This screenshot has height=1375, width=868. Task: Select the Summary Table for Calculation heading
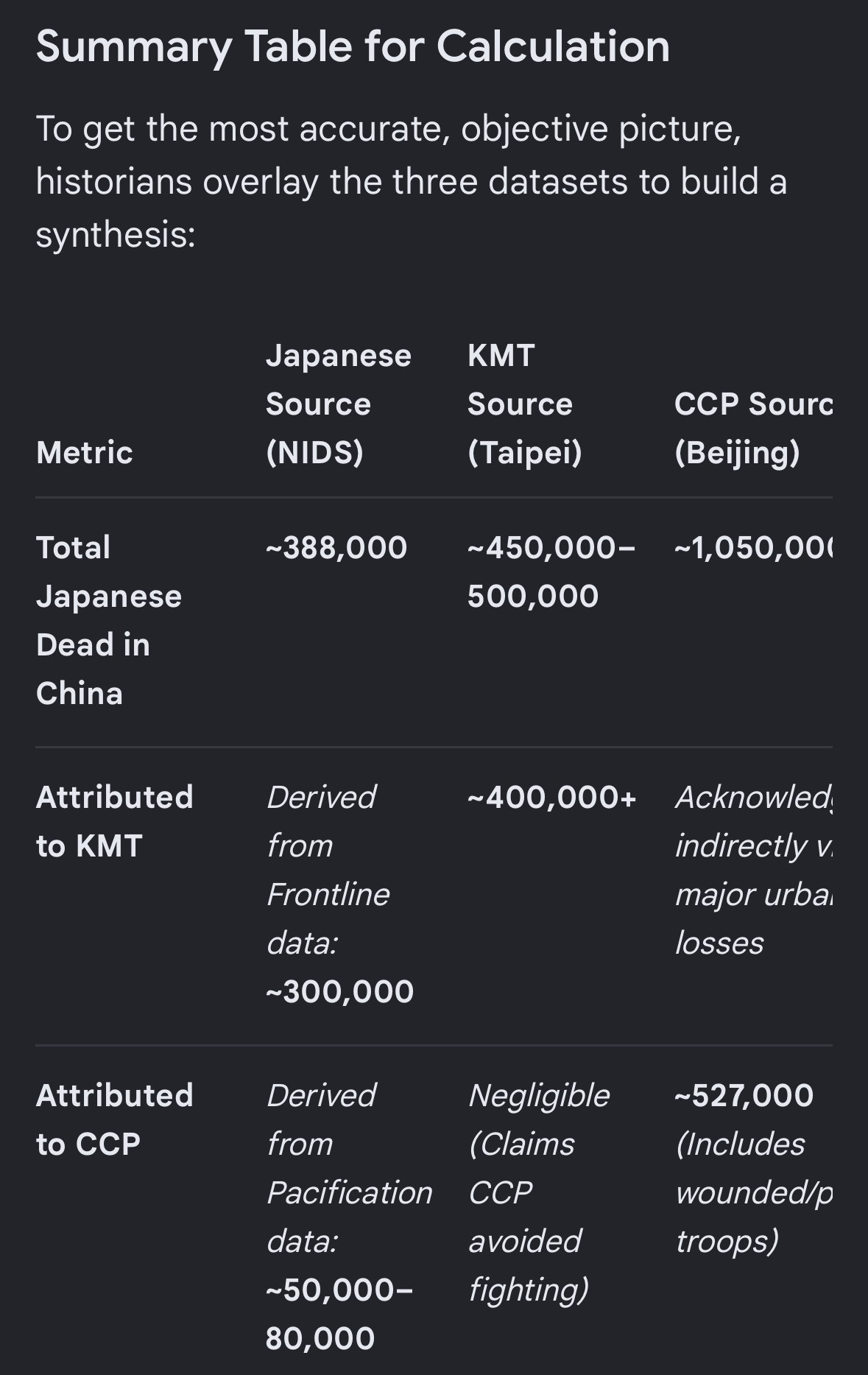coord(353,47)
